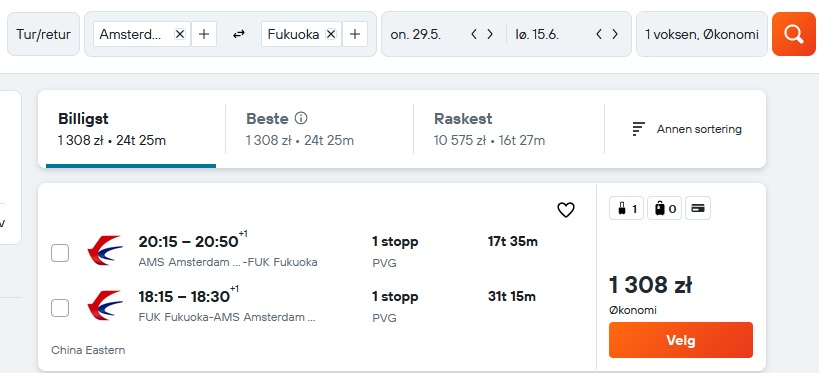Go to the next departure date after on. 29.5.
The image size is (819, 373).
(490, 34)
